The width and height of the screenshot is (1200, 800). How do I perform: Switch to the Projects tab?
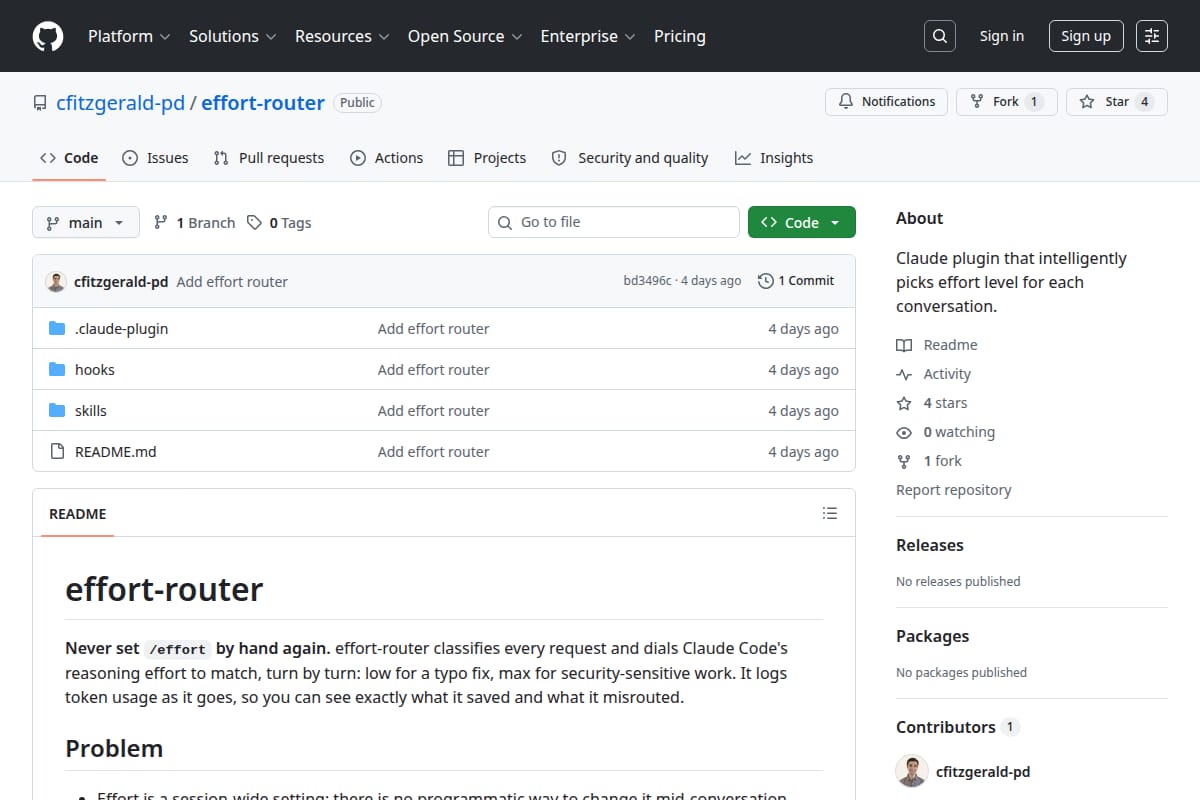(487, 158)
